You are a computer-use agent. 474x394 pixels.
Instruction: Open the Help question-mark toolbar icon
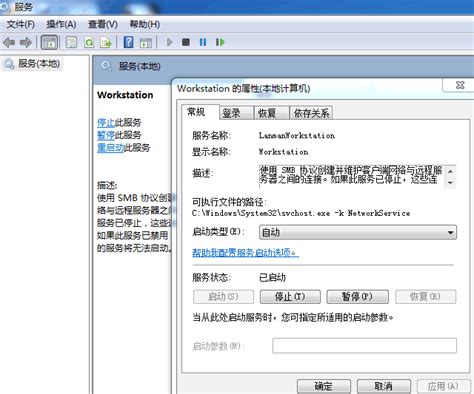pyautogui.click(x=128, y=42)
